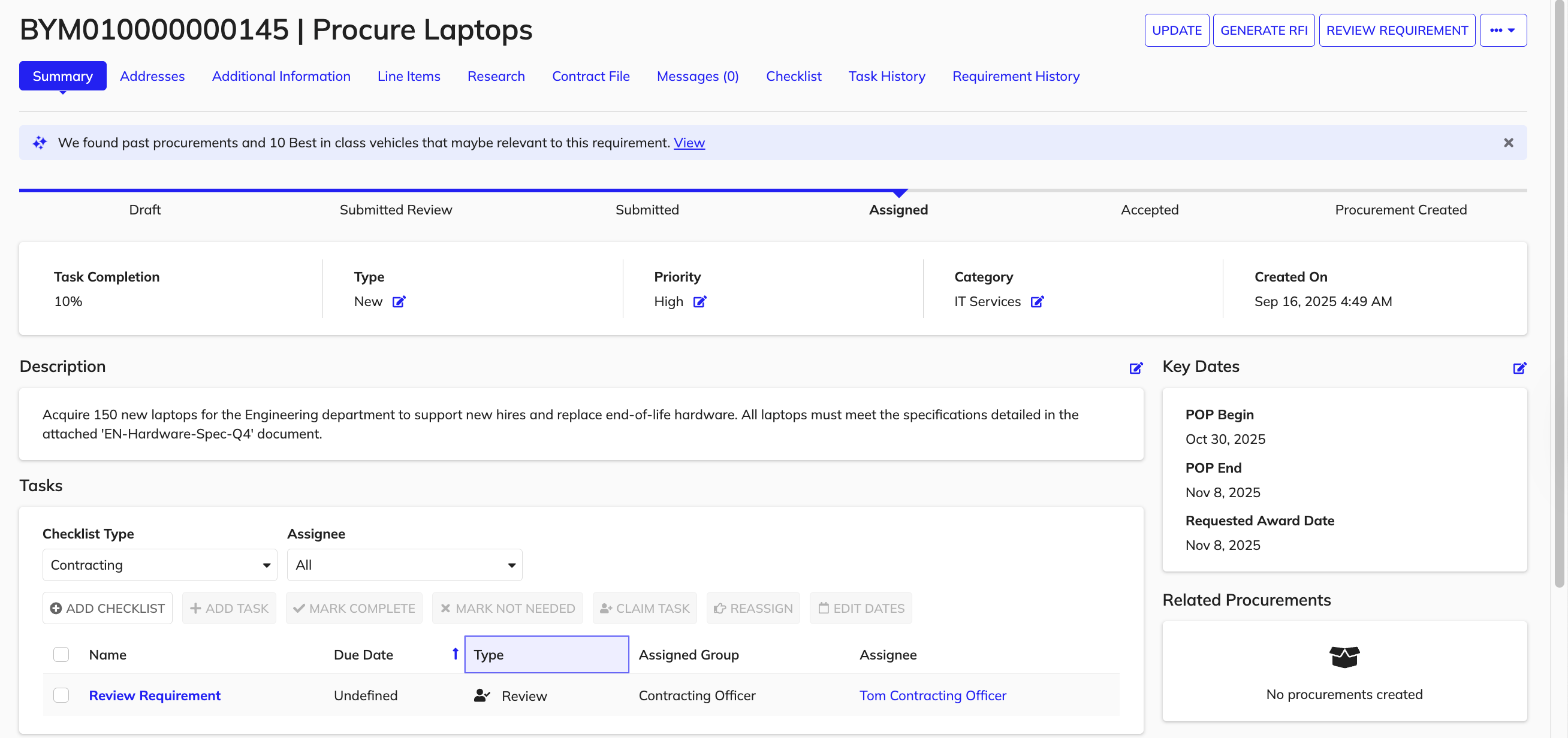Edit the Type field pencil icon
Viewport: 1568px width, 738px height.
point(399,302)
